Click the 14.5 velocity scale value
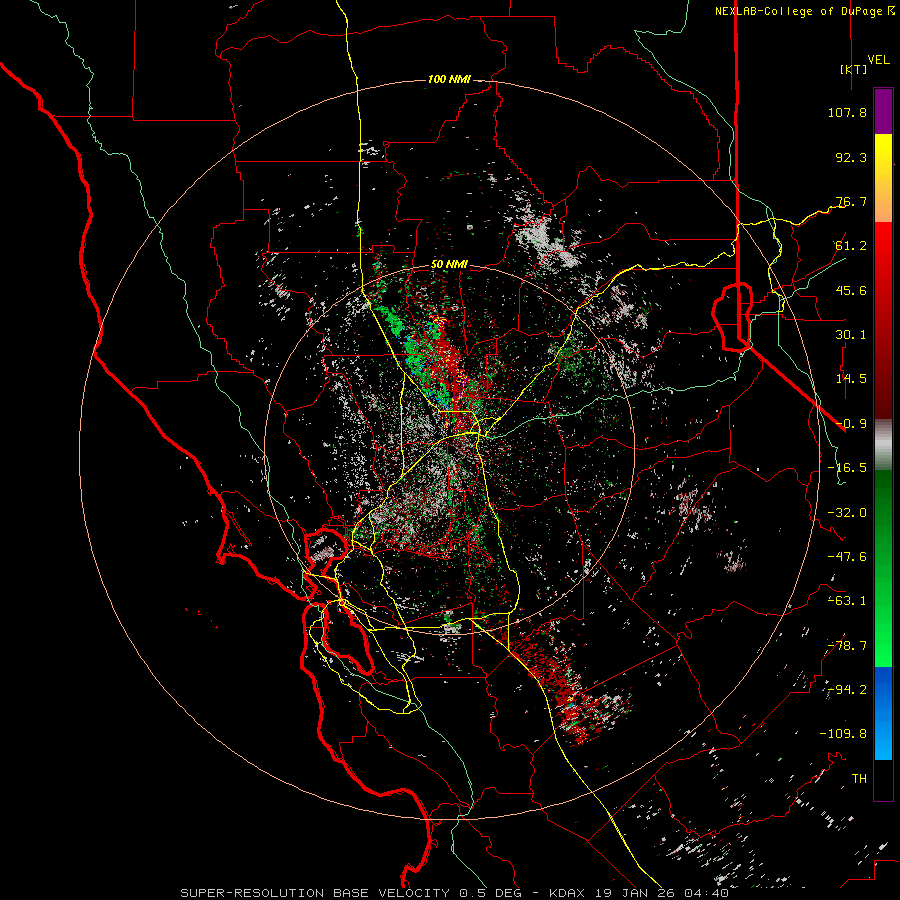This screenshot has height=900, width=900. click(x=851, y=379)
